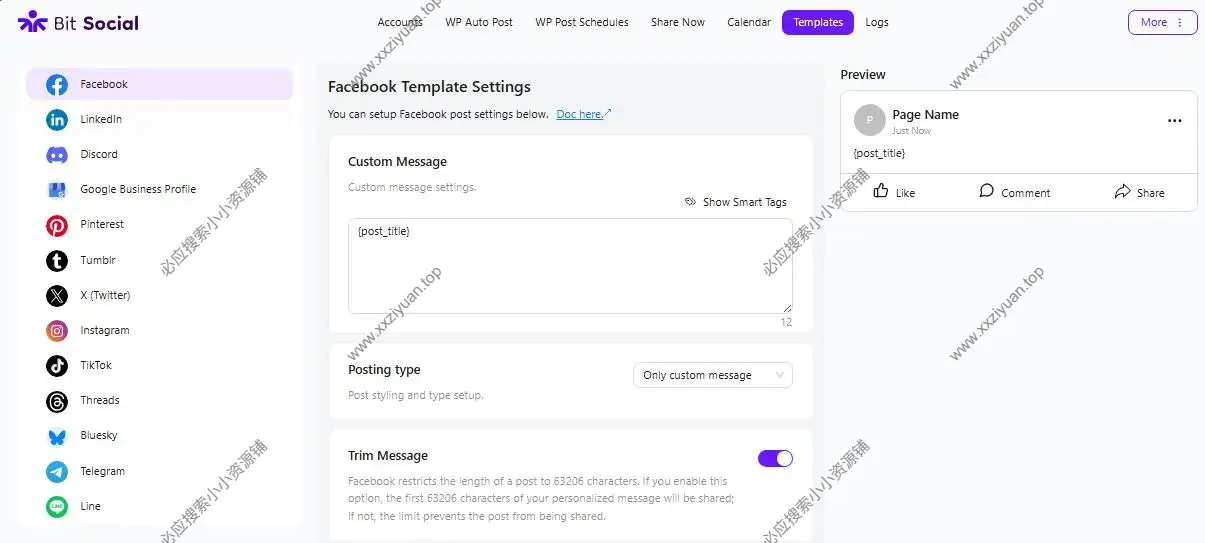This screenshot has height=543, width=1205.
Task: Open the Pinterest icon in sidebar
Action: click(x=57, y=225)
